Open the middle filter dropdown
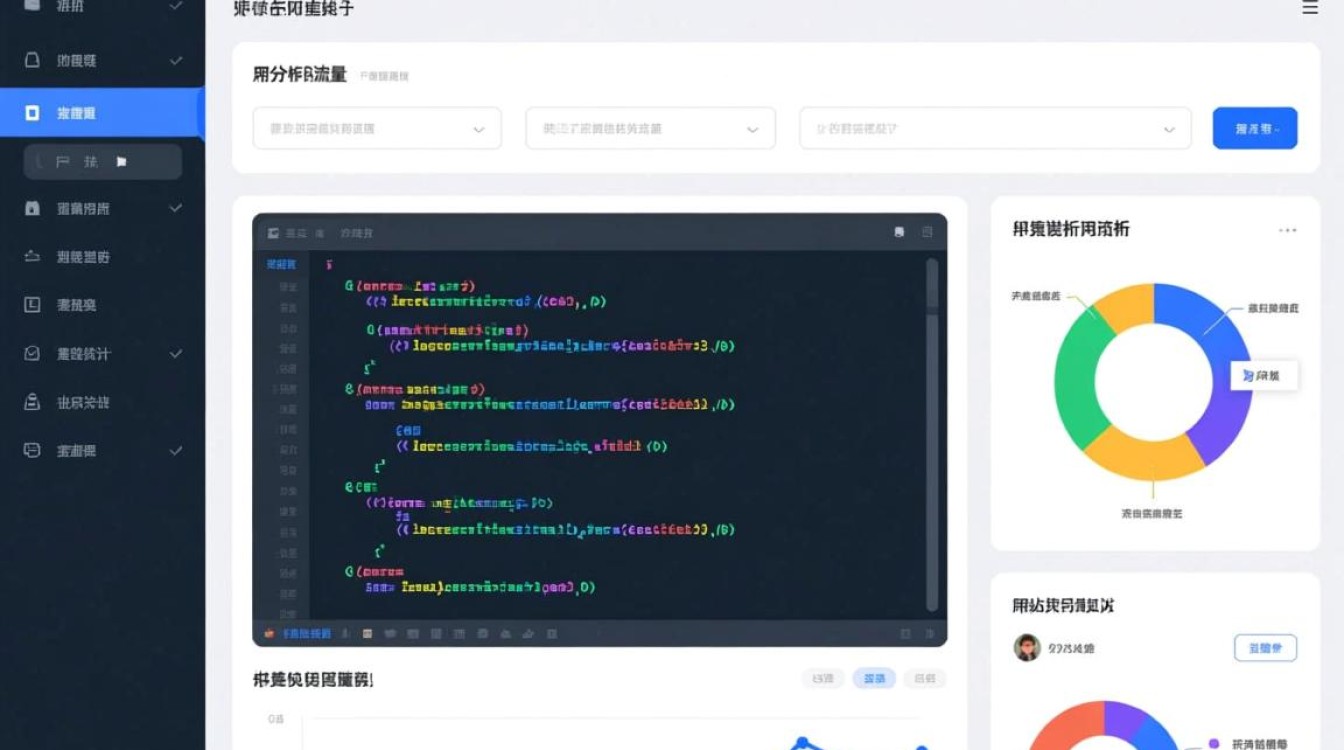The width and height of the screenshot is (1344, 750). click(649, 128)
